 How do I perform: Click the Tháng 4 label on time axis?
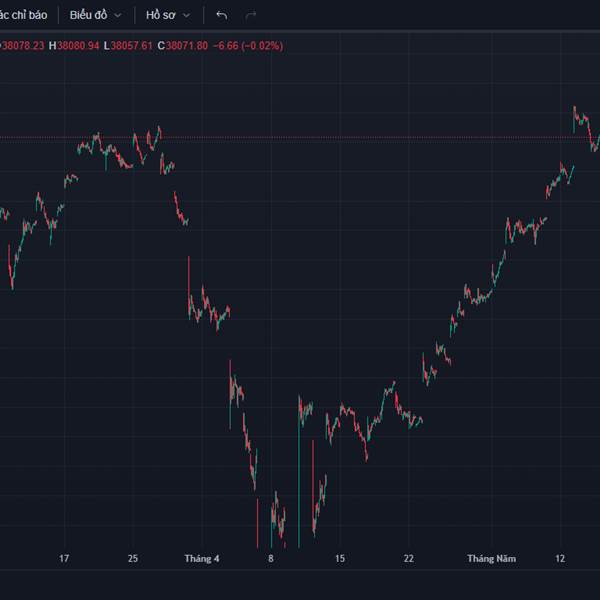click(x=202, y=559)
